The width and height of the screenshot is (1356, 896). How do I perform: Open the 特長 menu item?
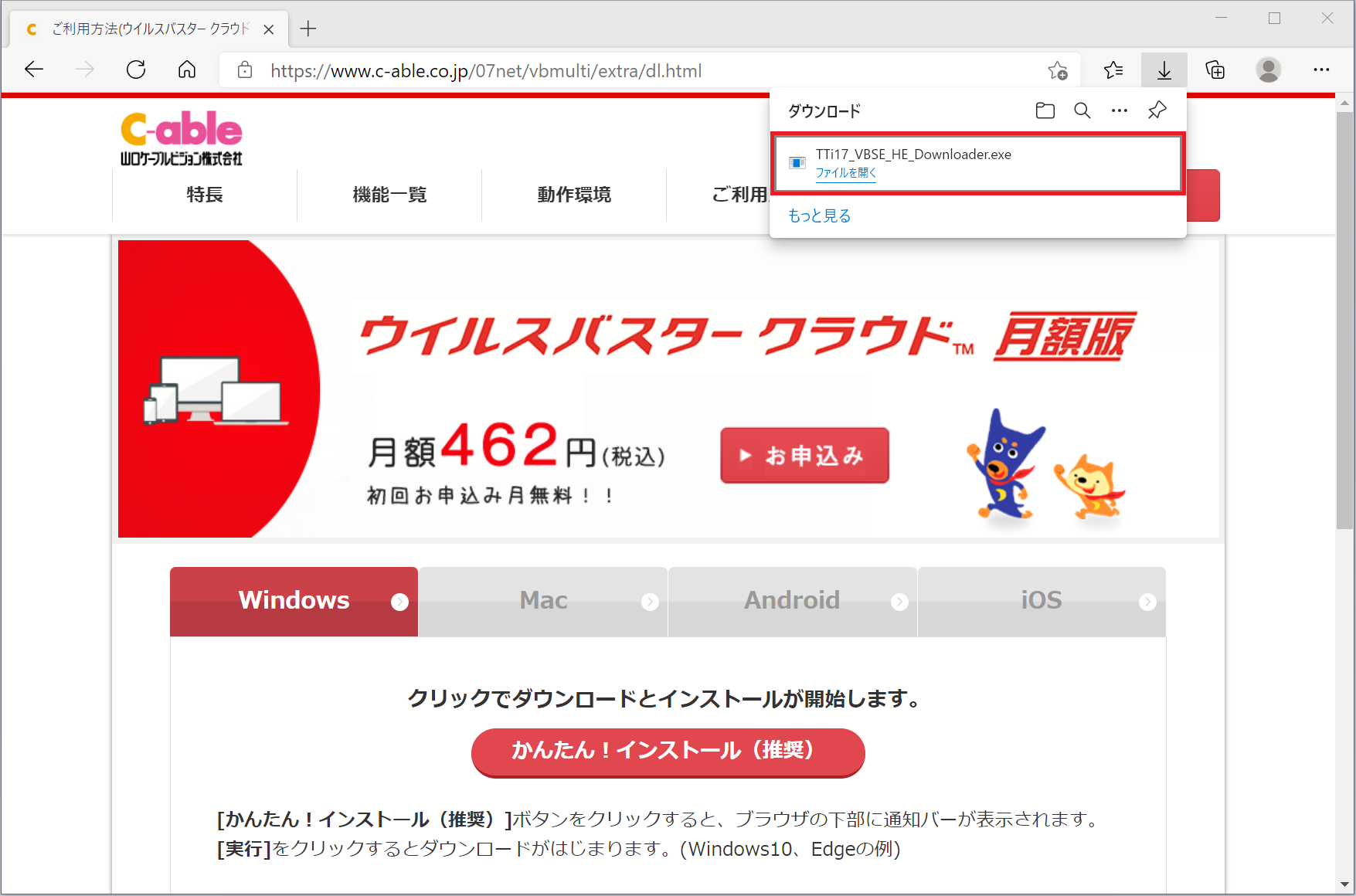[205, 195]
